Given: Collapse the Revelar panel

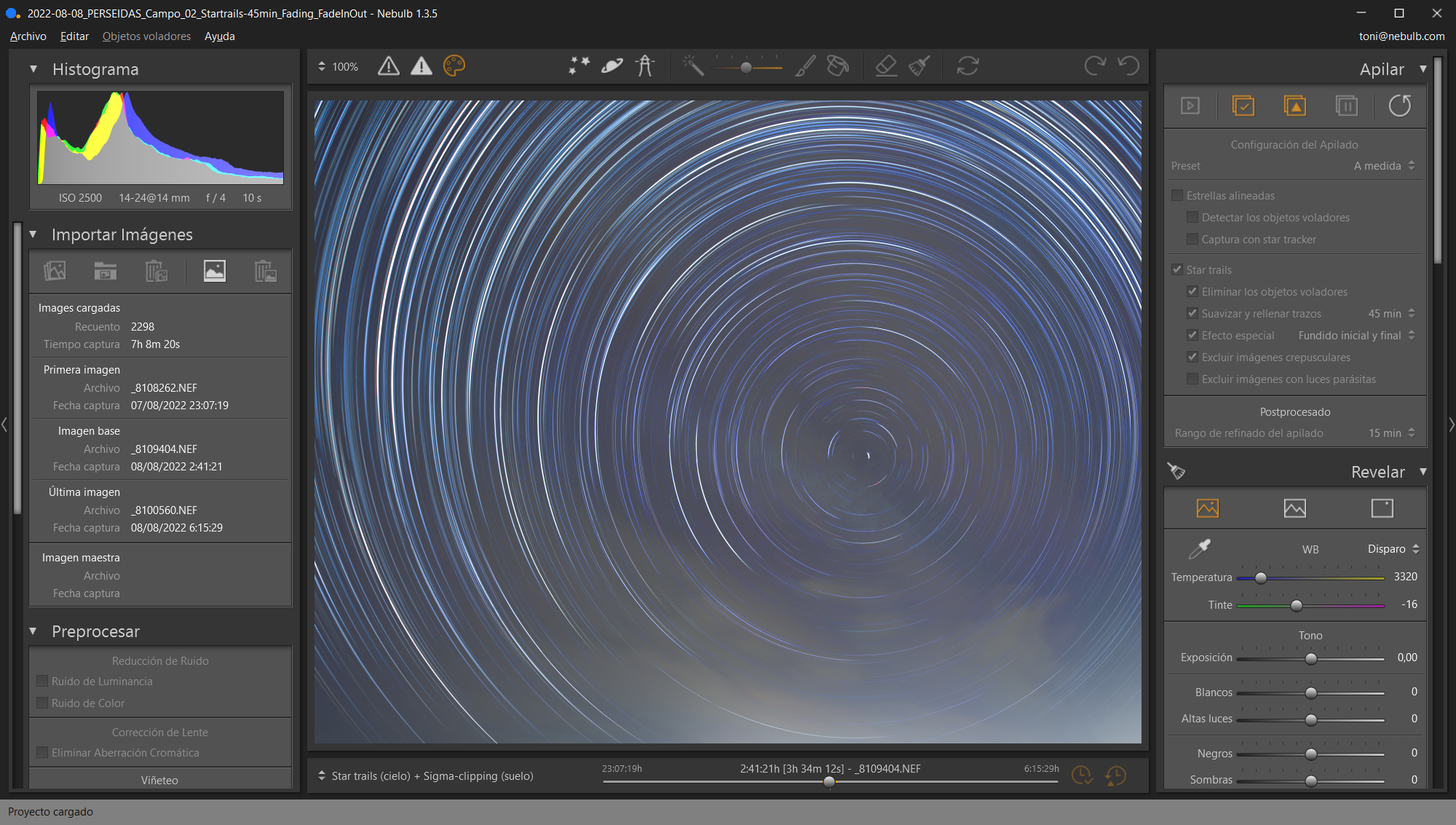Looking at the screenshot, I should point(1423,472).
